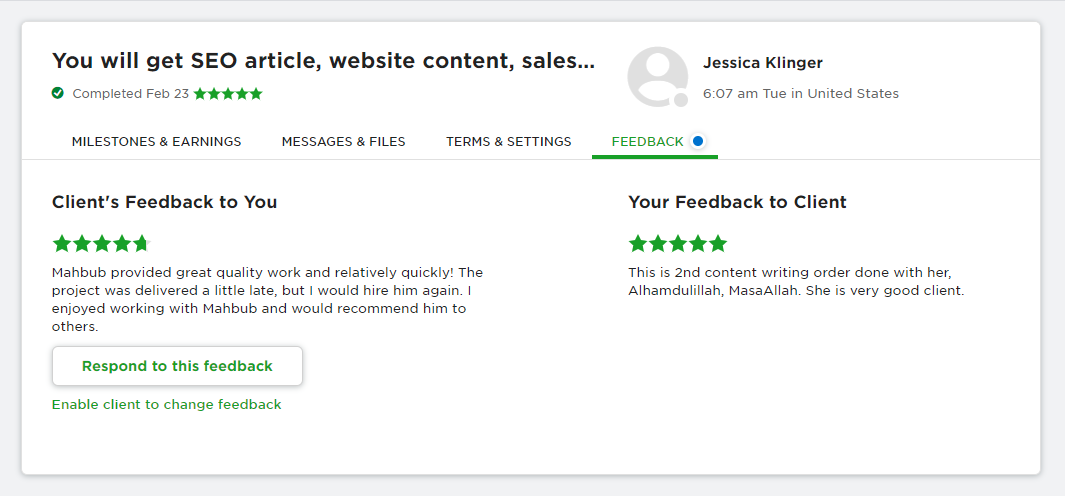Click the star rating beside Completed Feb 23

coord(228,94)
